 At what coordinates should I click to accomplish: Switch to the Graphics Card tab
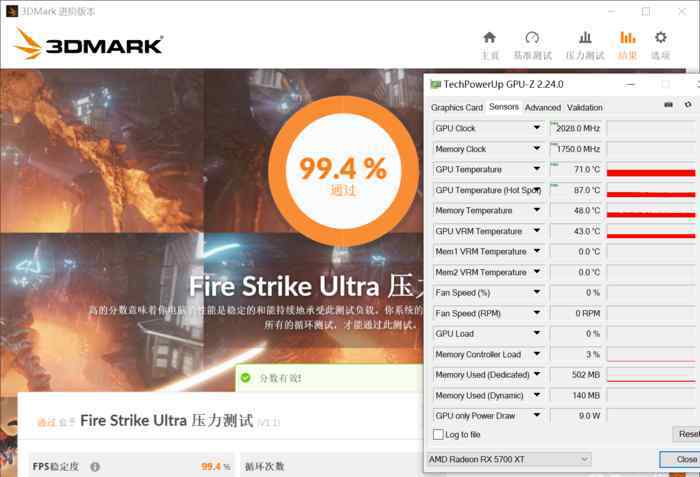(457, 108)
